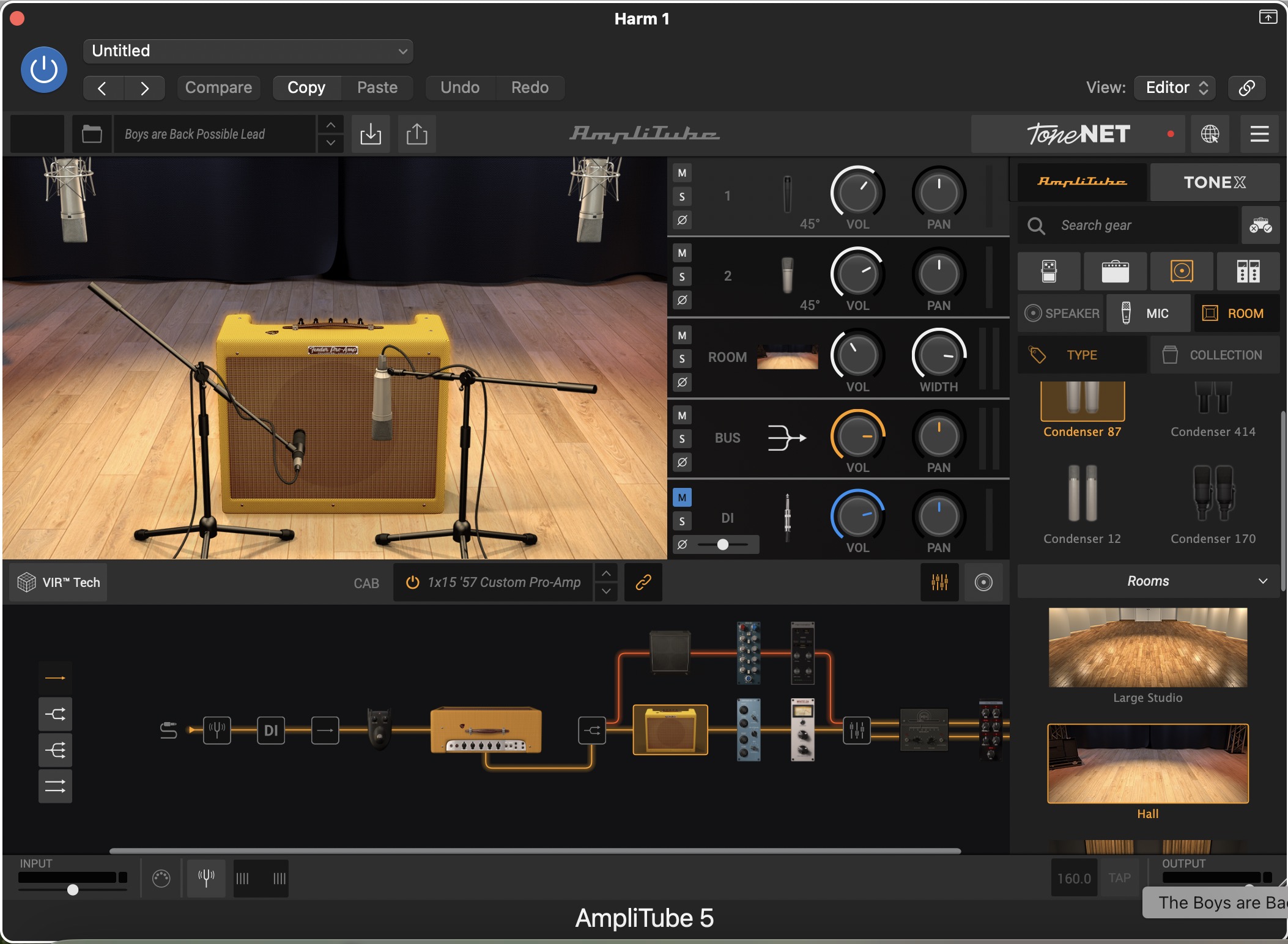Screen dimensions: 1288x944
Task: Switch to the TONEX tab
Action: point(1215,182)
